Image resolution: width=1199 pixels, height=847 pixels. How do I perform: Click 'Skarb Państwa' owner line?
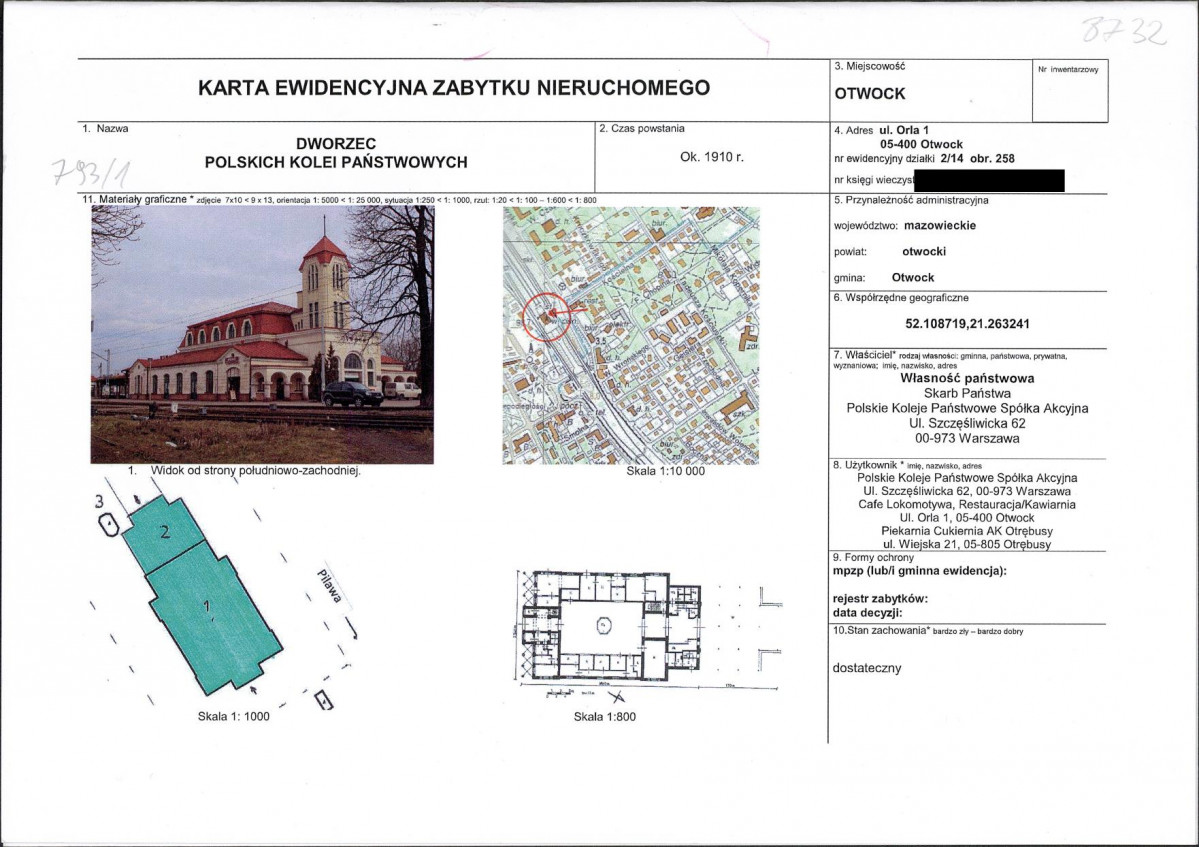[967, 393]
